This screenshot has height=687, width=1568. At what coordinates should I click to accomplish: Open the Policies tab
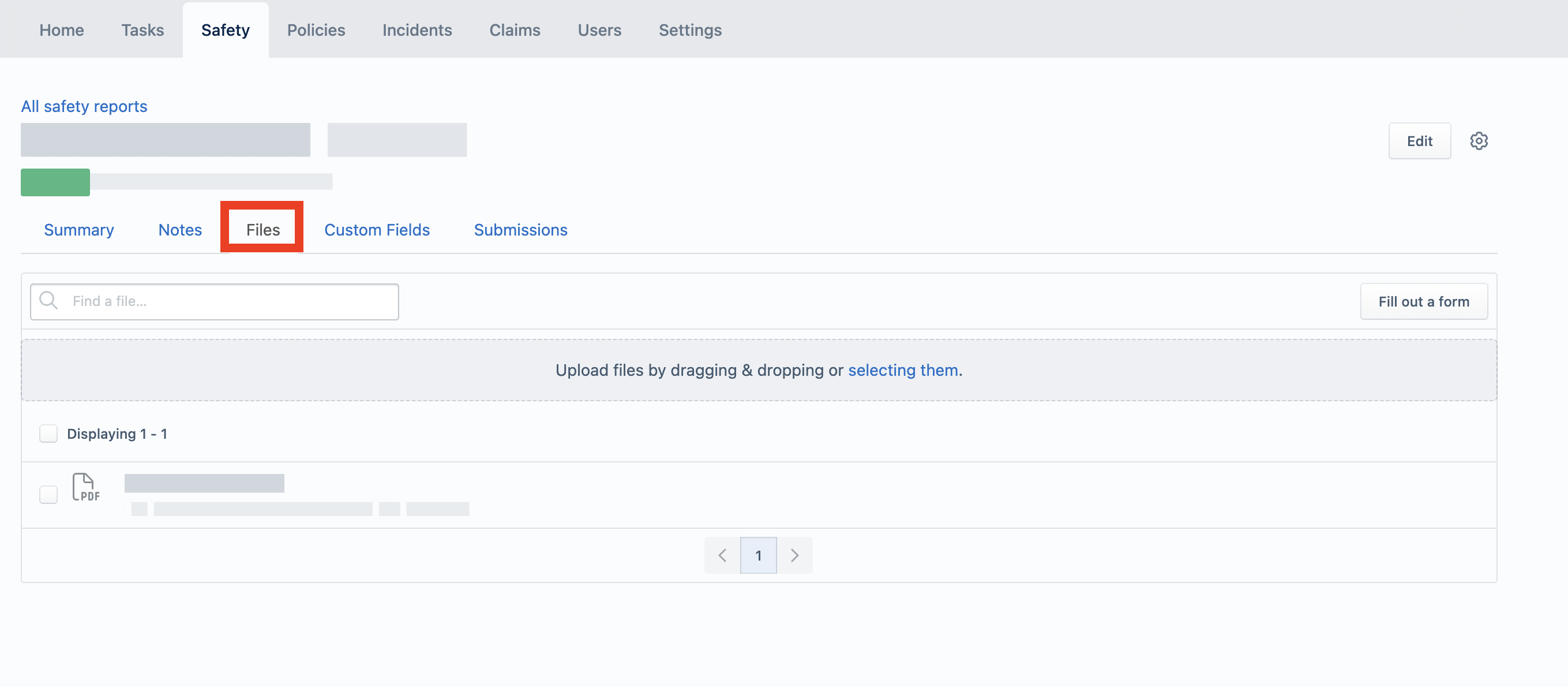coord(316,30)
